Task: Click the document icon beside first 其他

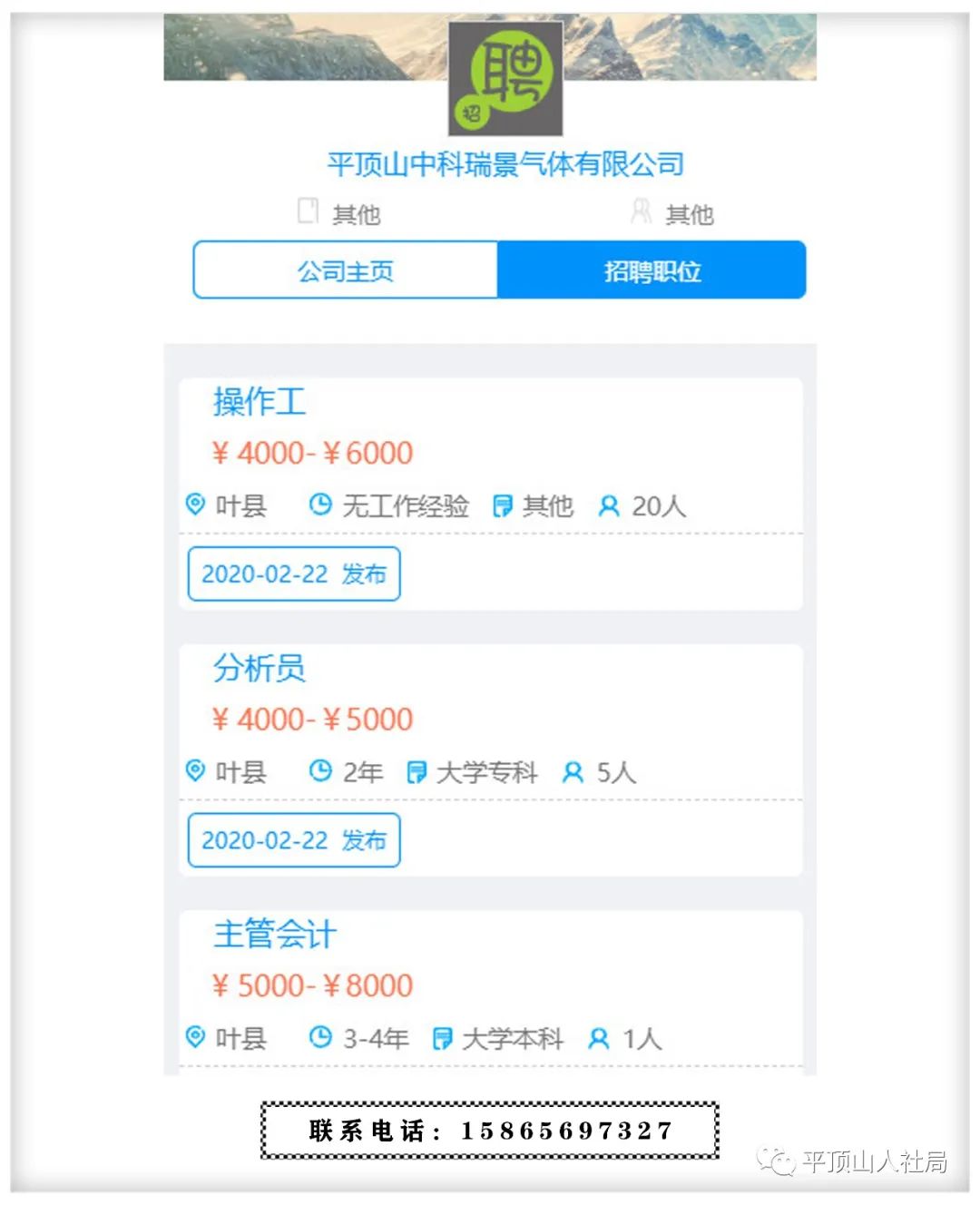Action: tap(309, 211)
